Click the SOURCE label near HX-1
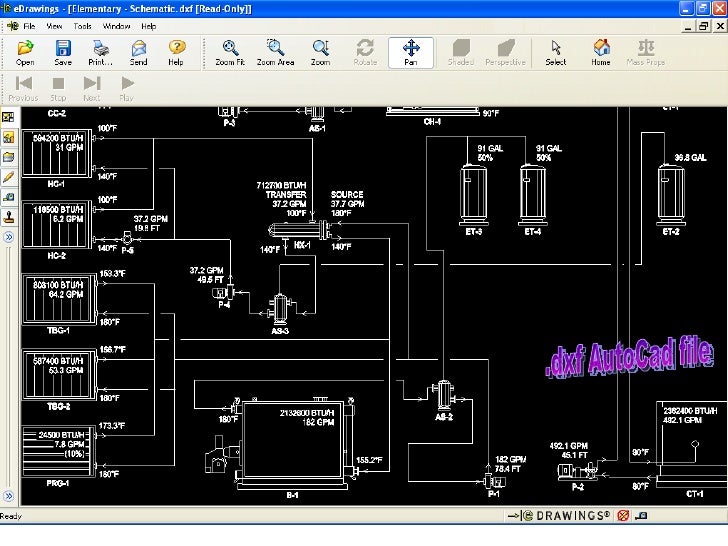 347,195
